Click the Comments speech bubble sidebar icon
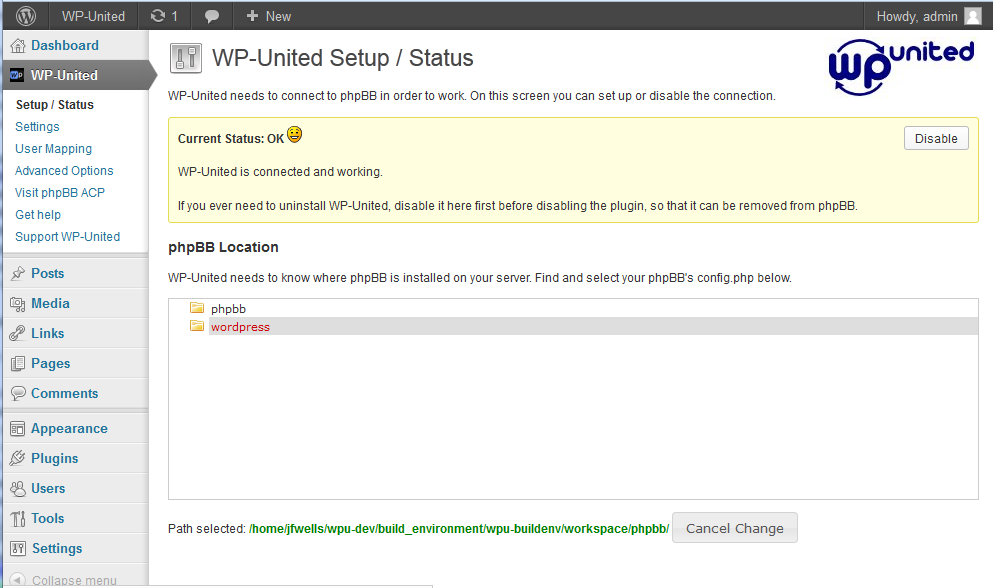Viewport: 993px width, 588px height. (18, 393)
